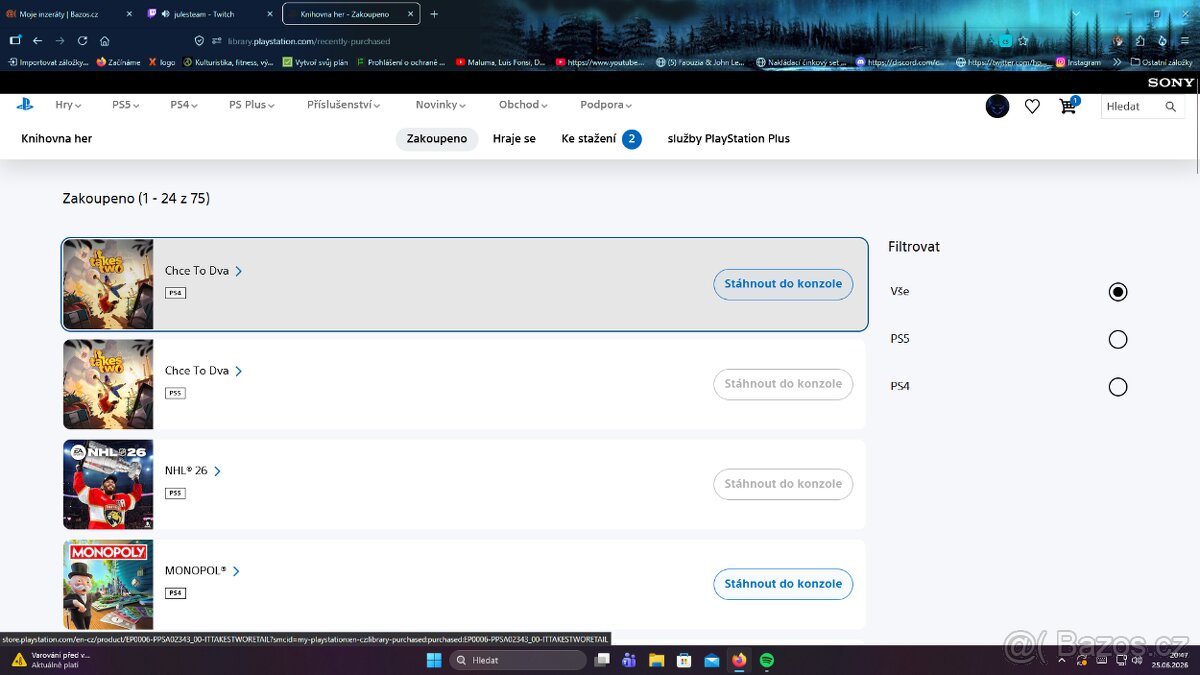The height and width of the screenshot is (675, 1200).
Task: Select the PS4 filter radio
Action: (x=1118, y=387)
